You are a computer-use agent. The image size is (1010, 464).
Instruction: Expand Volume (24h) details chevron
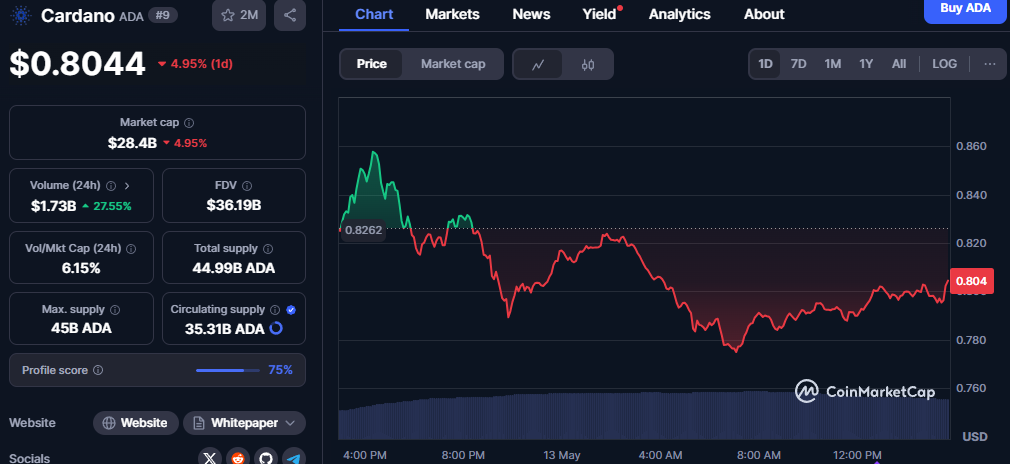127,186
